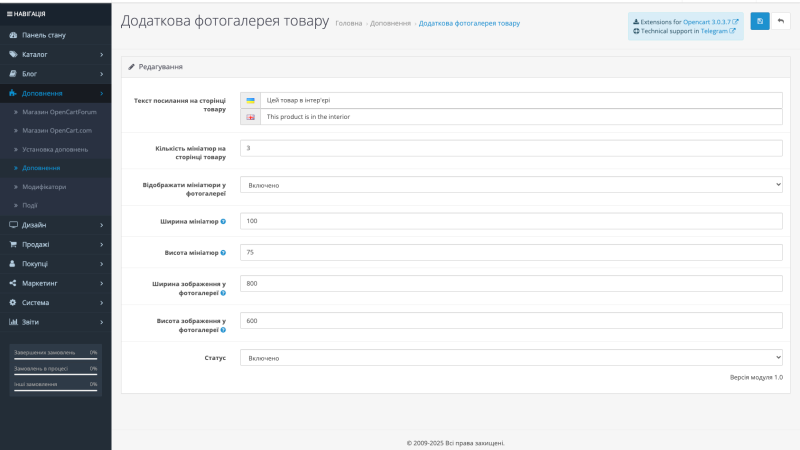Open the Відображати мініатюри у фотогалереї dropdown
800x450 pixels.
511,185
